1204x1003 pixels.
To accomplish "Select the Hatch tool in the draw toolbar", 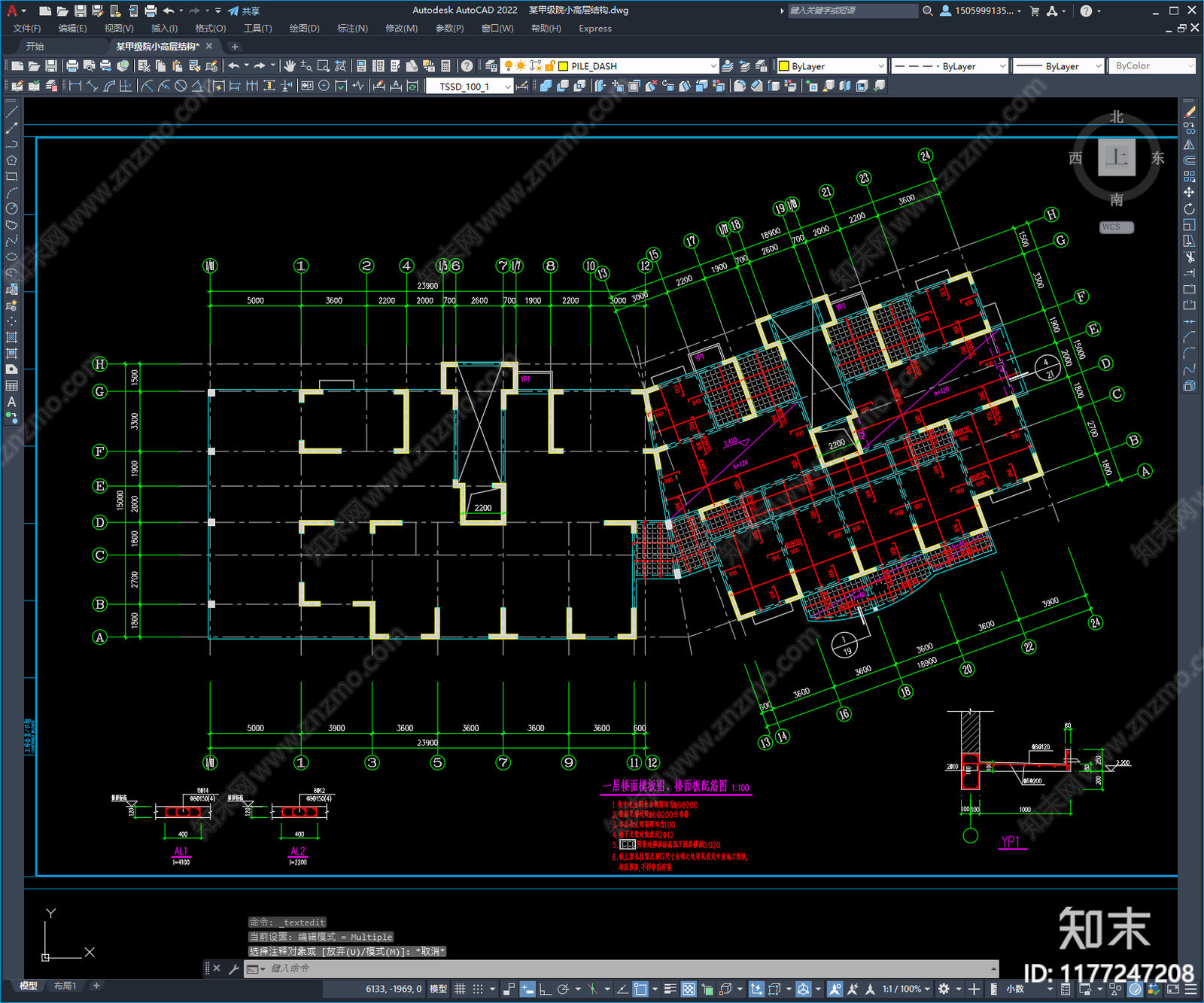I will click(x=11, y=337).
